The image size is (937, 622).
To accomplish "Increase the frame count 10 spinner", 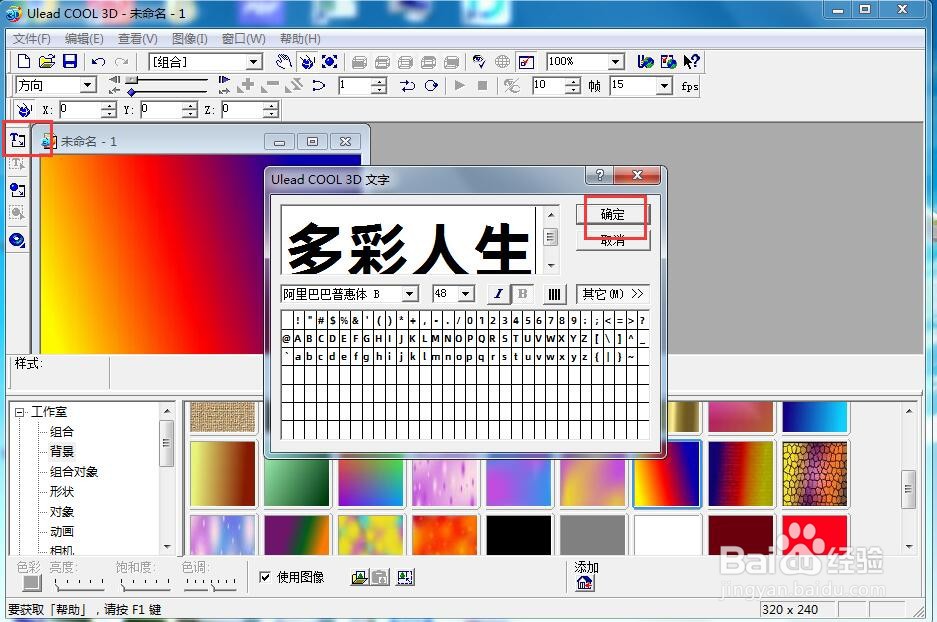I will tap(572, 82).
